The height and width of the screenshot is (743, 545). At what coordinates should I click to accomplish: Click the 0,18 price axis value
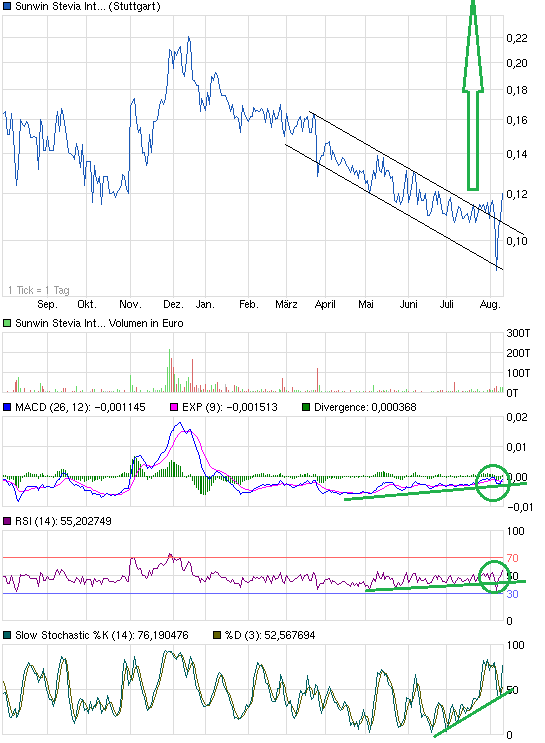517,90
